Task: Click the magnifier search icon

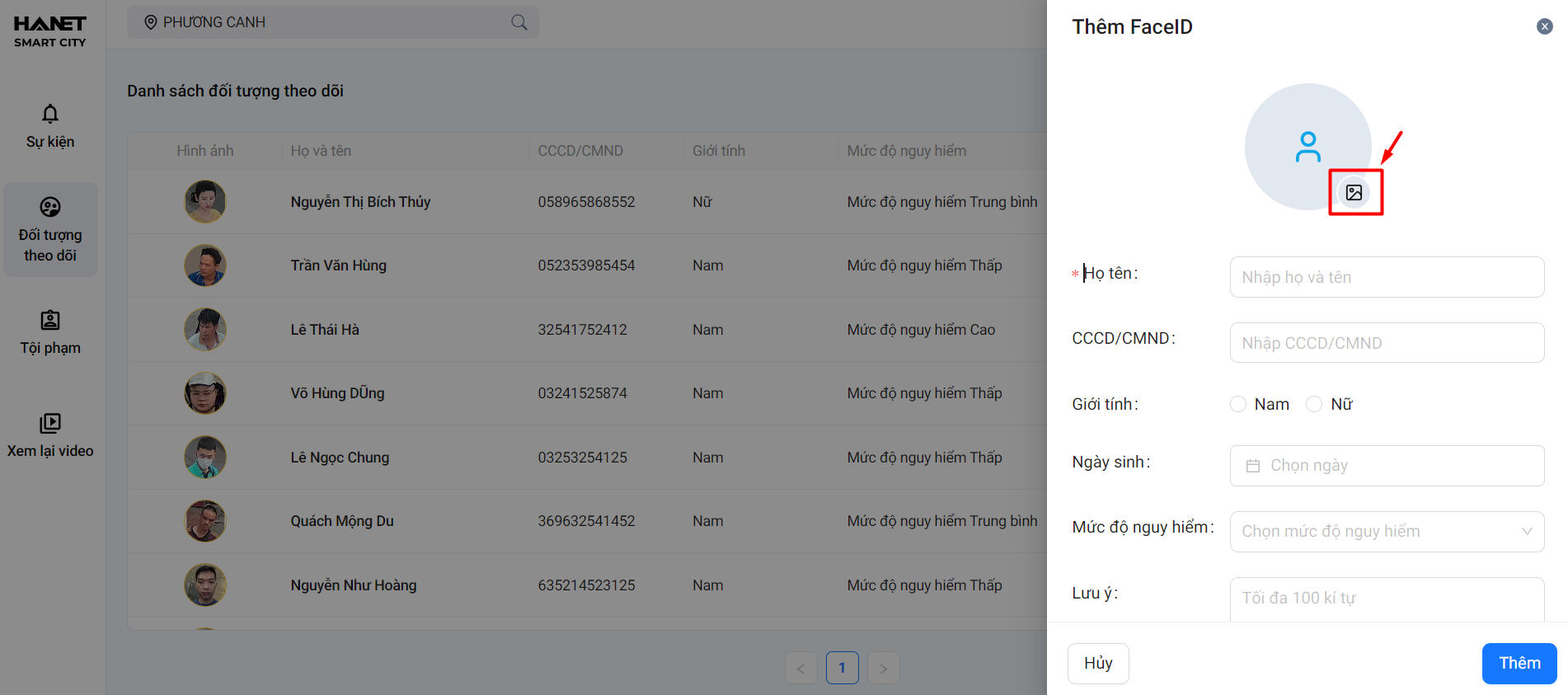Action: coord(519,22)
